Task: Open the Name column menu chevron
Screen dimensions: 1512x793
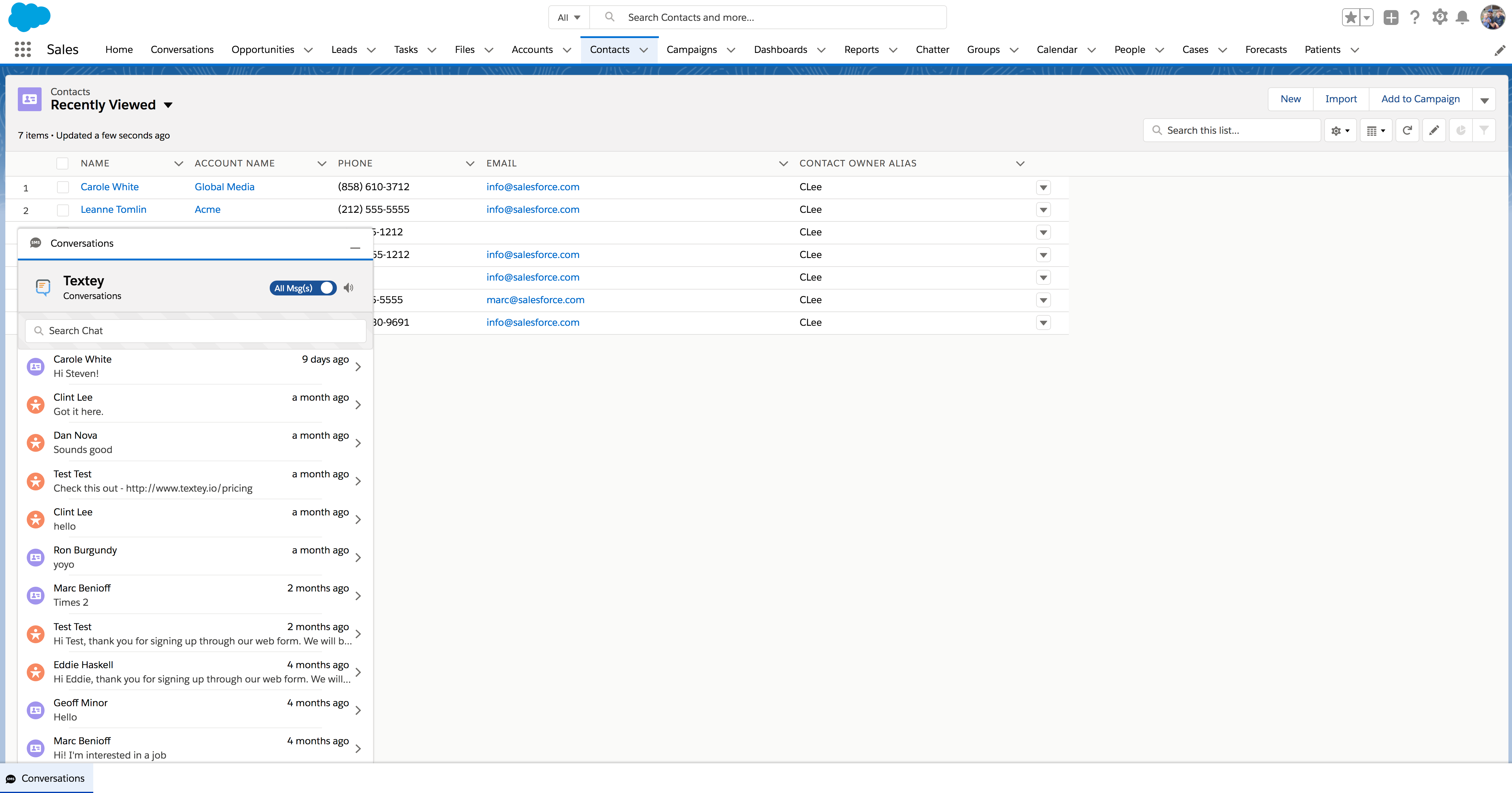Action: (x=179, y=163)
